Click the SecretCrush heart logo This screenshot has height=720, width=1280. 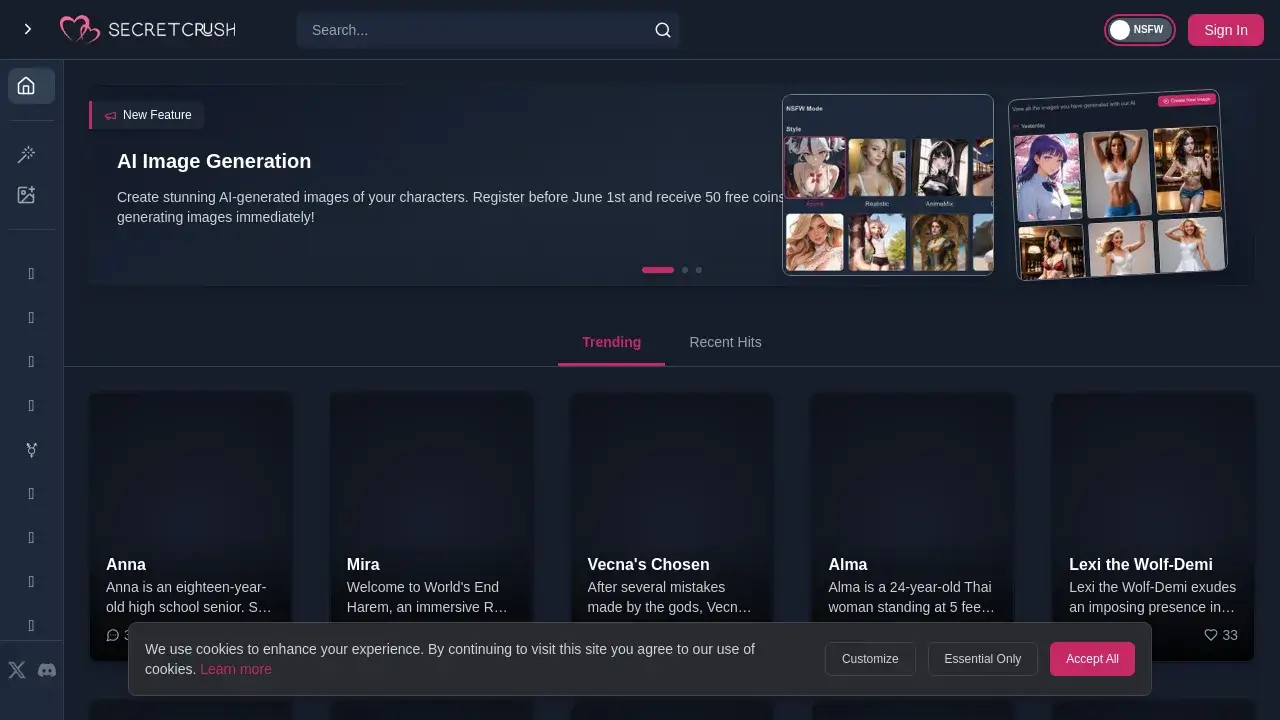pos(78,29)
